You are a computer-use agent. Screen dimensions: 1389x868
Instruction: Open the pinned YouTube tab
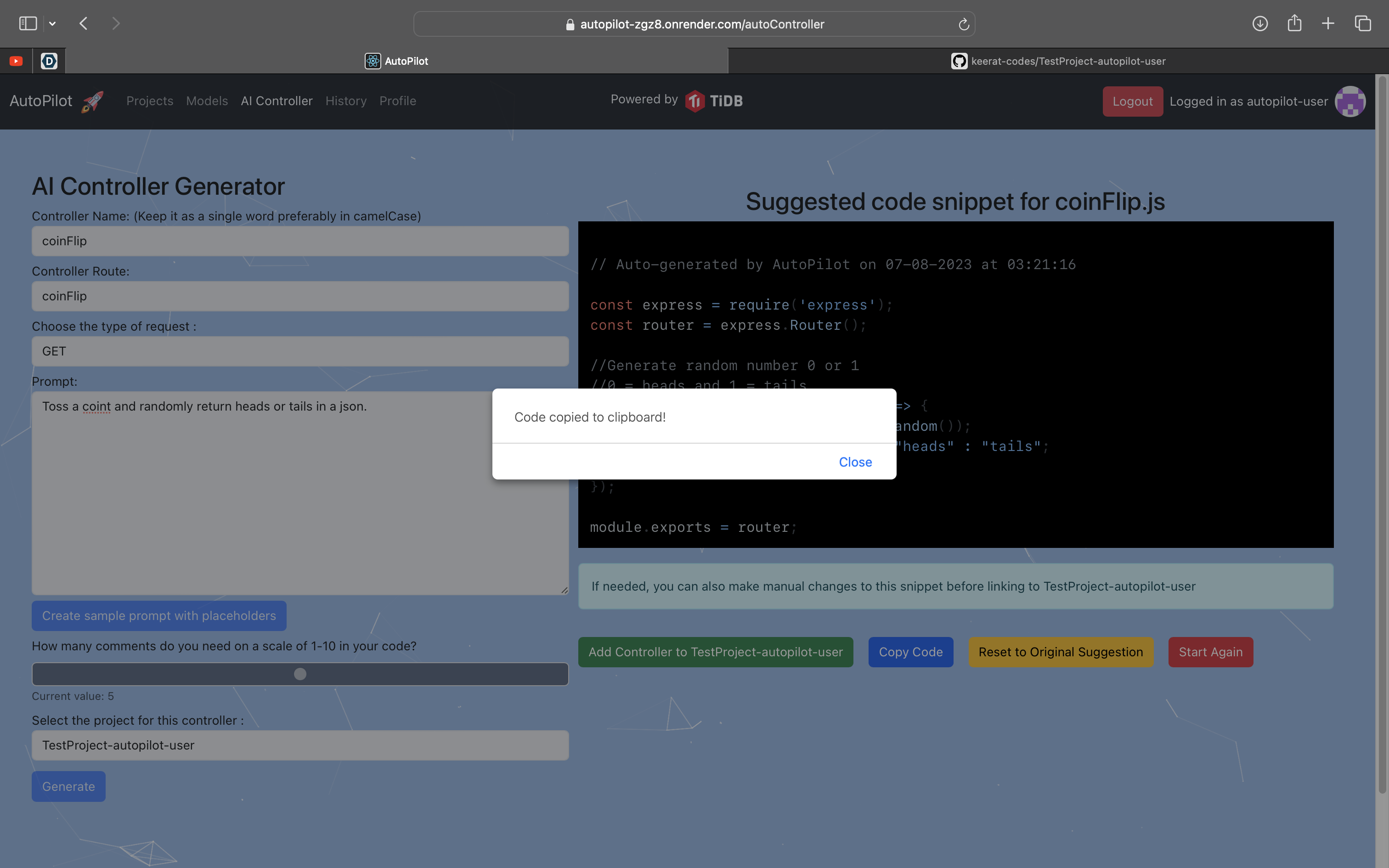tap(16, 61)
